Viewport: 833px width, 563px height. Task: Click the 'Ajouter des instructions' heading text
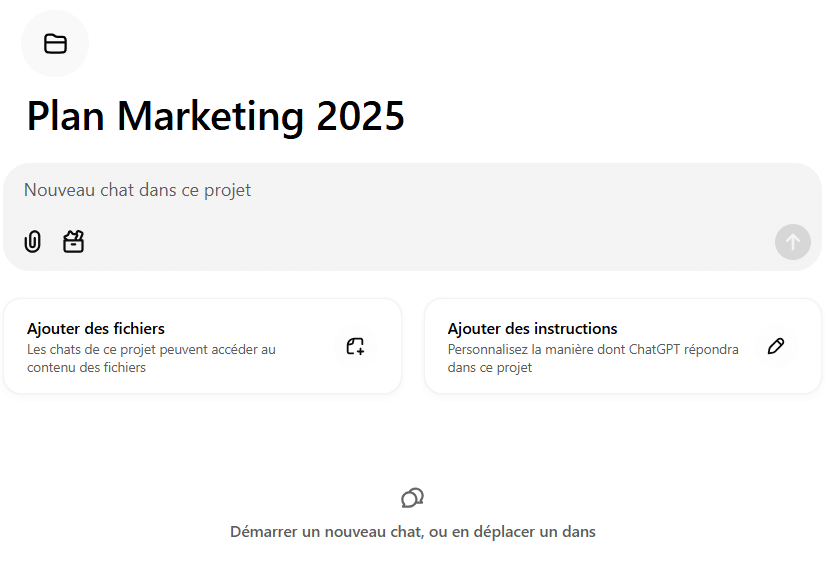[x=532, y=329]
